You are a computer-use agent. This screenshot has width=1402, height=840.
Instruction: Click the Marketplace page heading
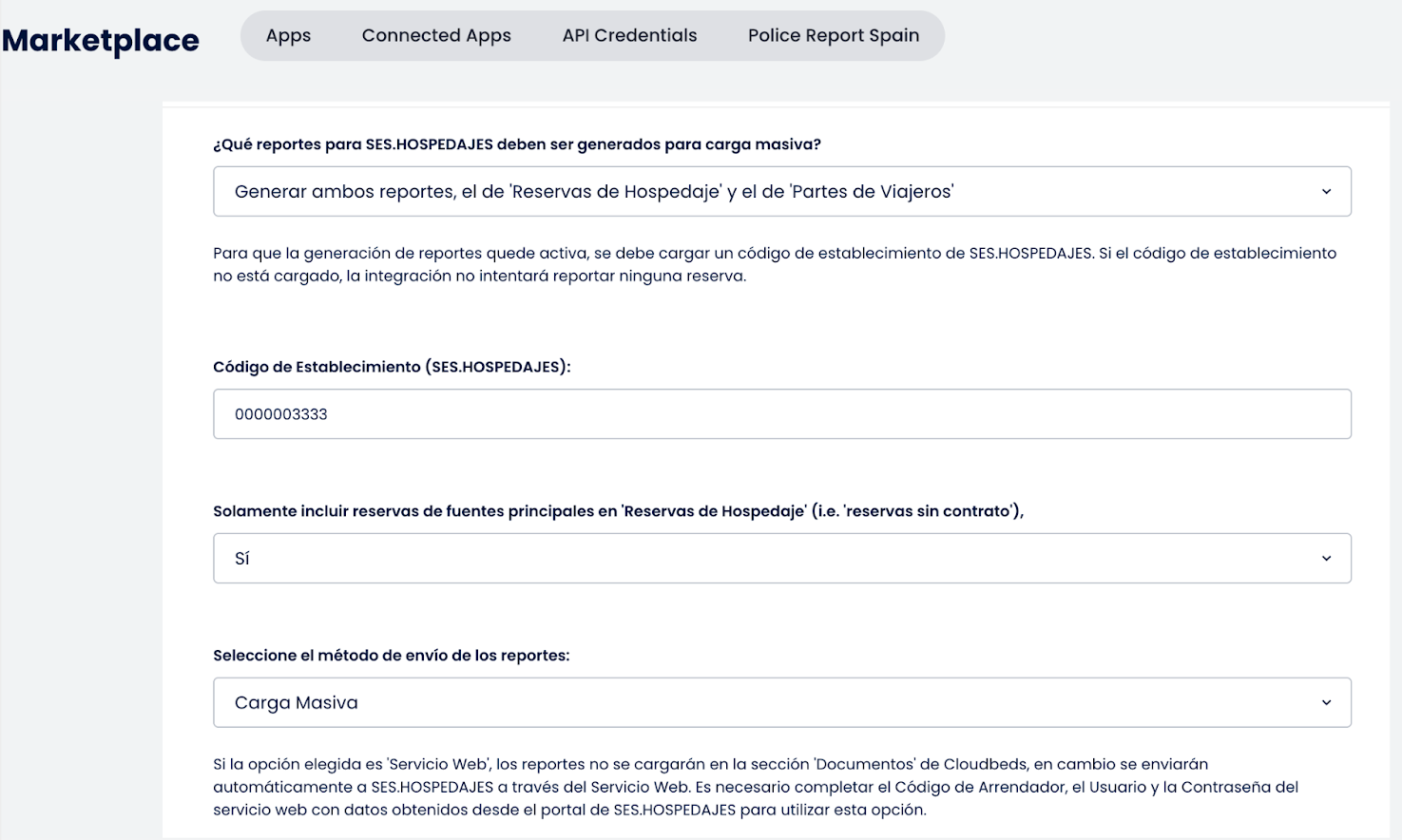(x=101, y=41)
